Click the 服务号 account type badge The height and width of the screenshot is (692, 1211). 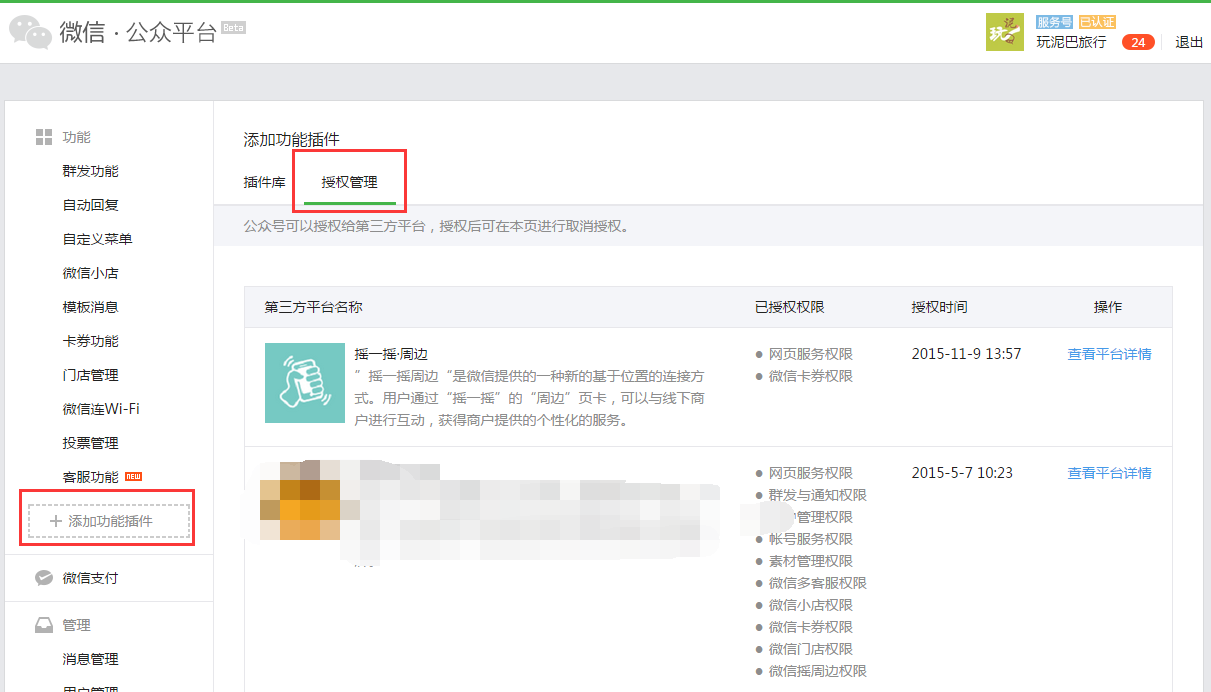tap(1054, 21)
